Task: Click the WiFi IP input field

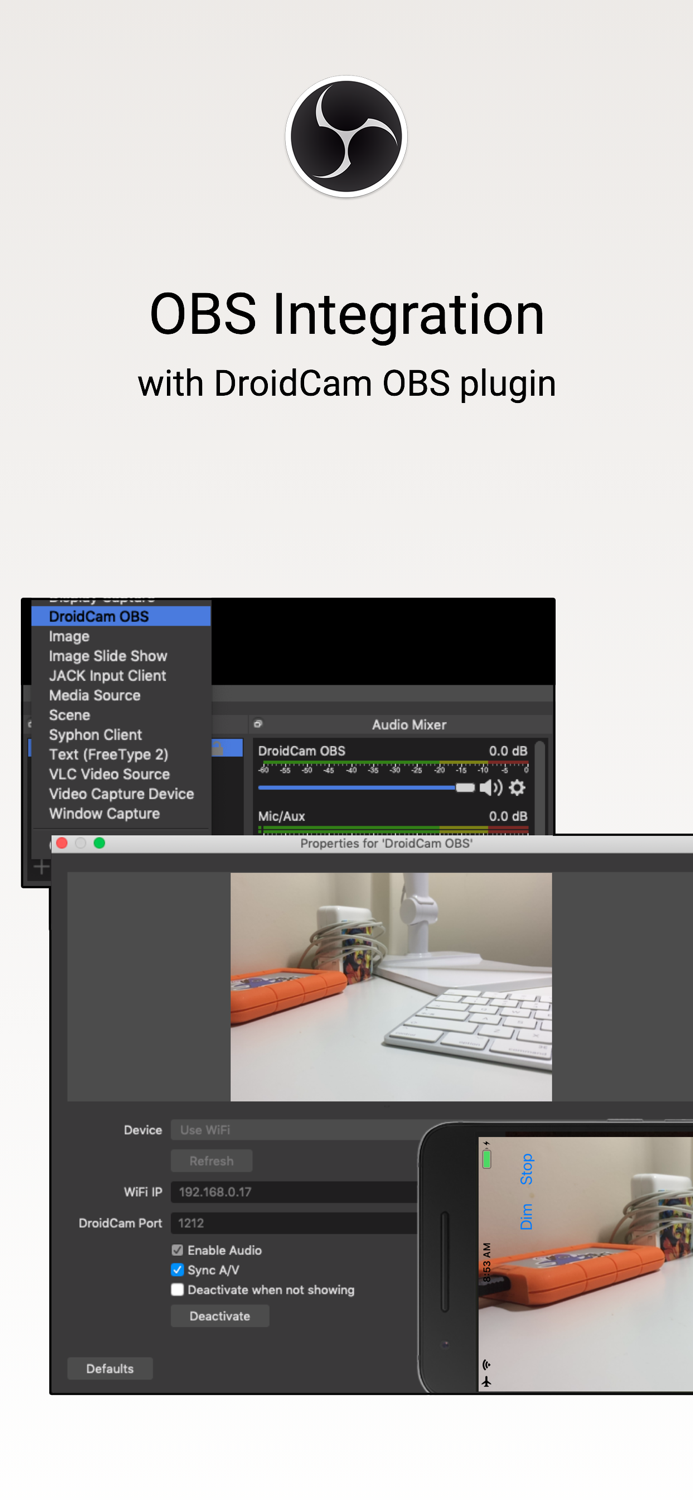Action: click(x=295, y=1192)
